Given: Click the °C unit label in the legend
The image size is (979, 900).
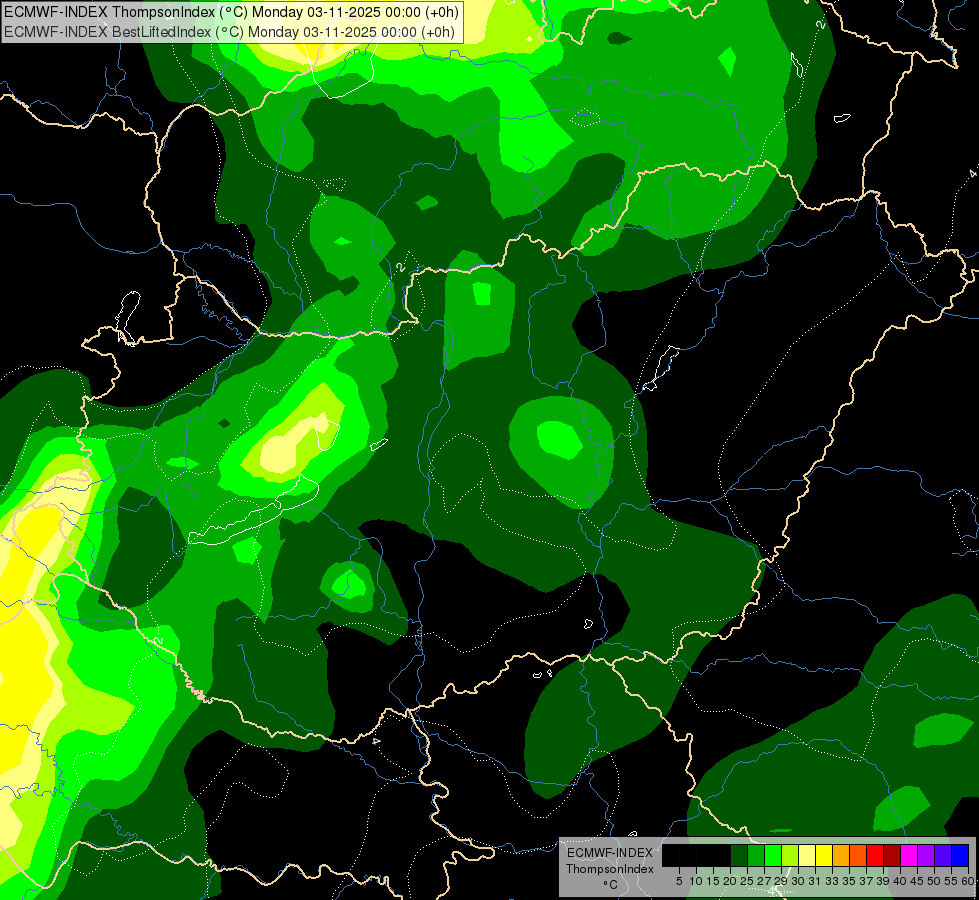Looking at the screenshot, I should [611, 885].
